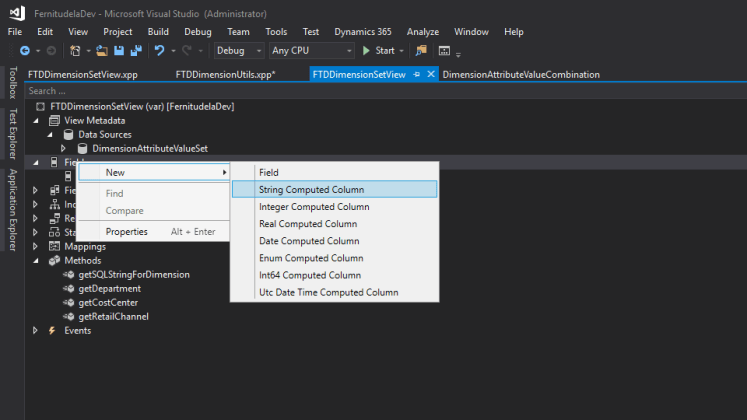Click the Find in Files toolbar icon
Screen dimensions: 747x420
click(421, 50)
